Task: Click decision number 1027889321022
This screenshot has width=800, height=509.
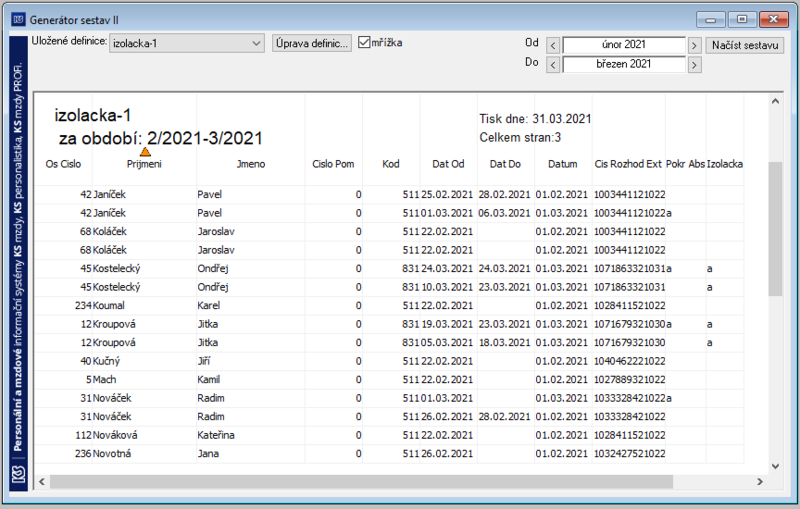Action: point(630,379)
